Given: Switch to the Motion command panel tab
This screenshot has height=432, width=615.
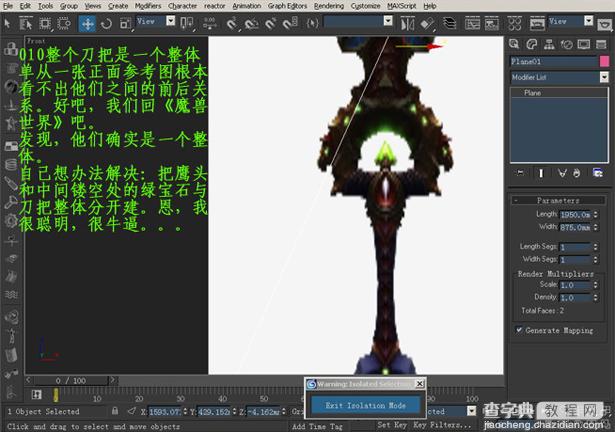Looking at the screenshot, I should (x=566, y=44).
